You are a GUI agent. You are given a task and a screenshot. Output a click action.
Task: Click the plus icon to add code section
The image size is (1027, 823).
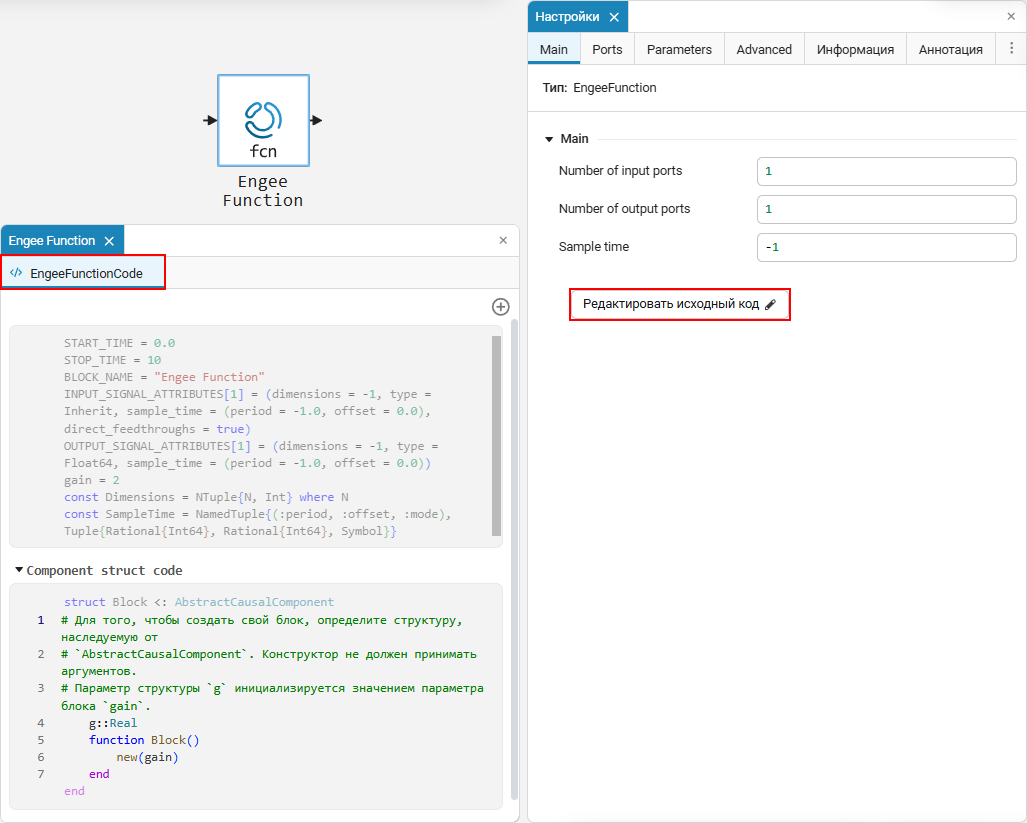(500, 306)
